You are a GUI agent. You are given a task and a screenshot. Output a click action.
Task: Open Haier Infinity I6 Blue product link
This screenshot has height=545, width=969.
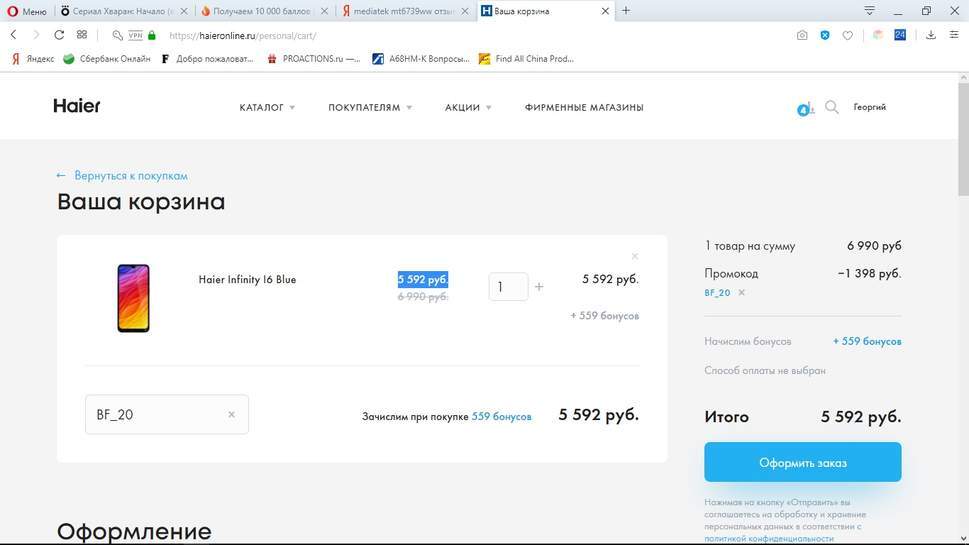(x=247, y=279)
